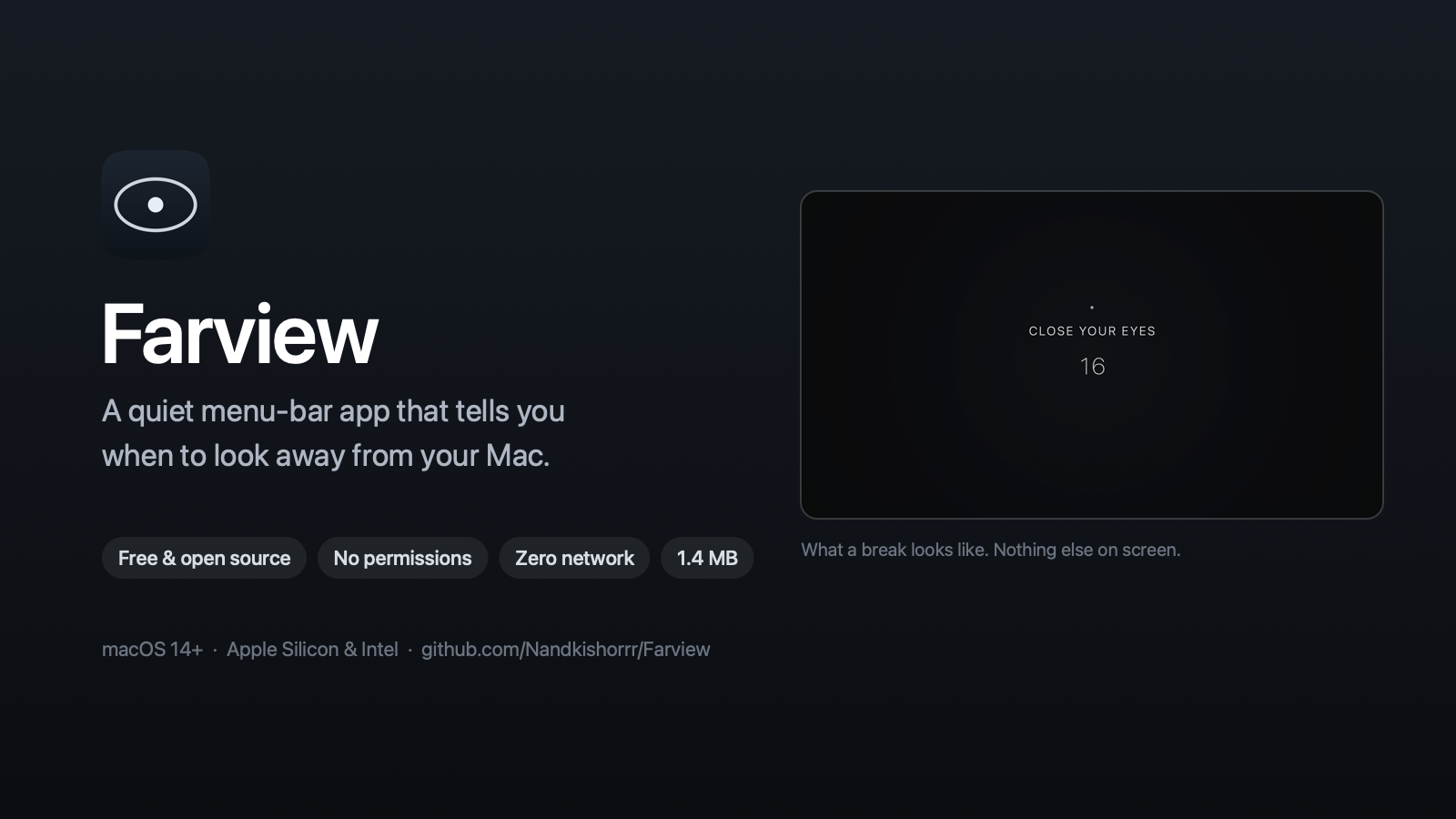Click the Farview eye app icon
The height and width of the screenshot is (819, 1456).
(156, 204)
